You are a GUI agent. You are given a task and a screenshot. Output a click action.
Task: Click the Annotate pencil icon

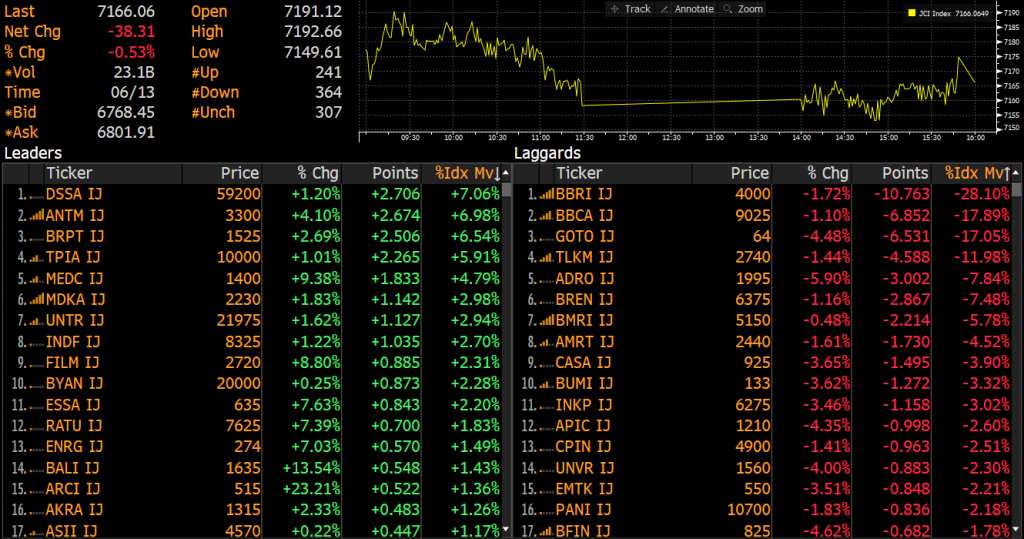point(665,9)
